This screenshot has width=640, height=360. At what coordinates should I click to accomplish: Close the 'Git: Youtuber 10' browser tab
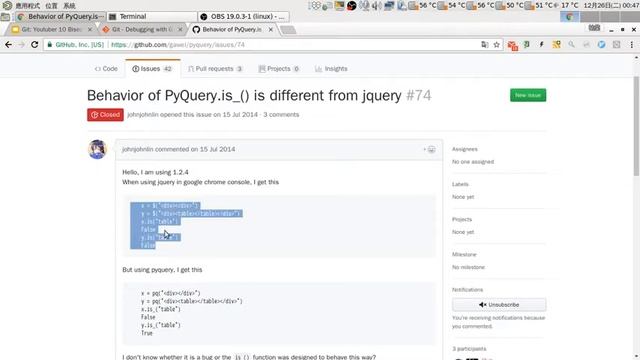click(90, 29)
